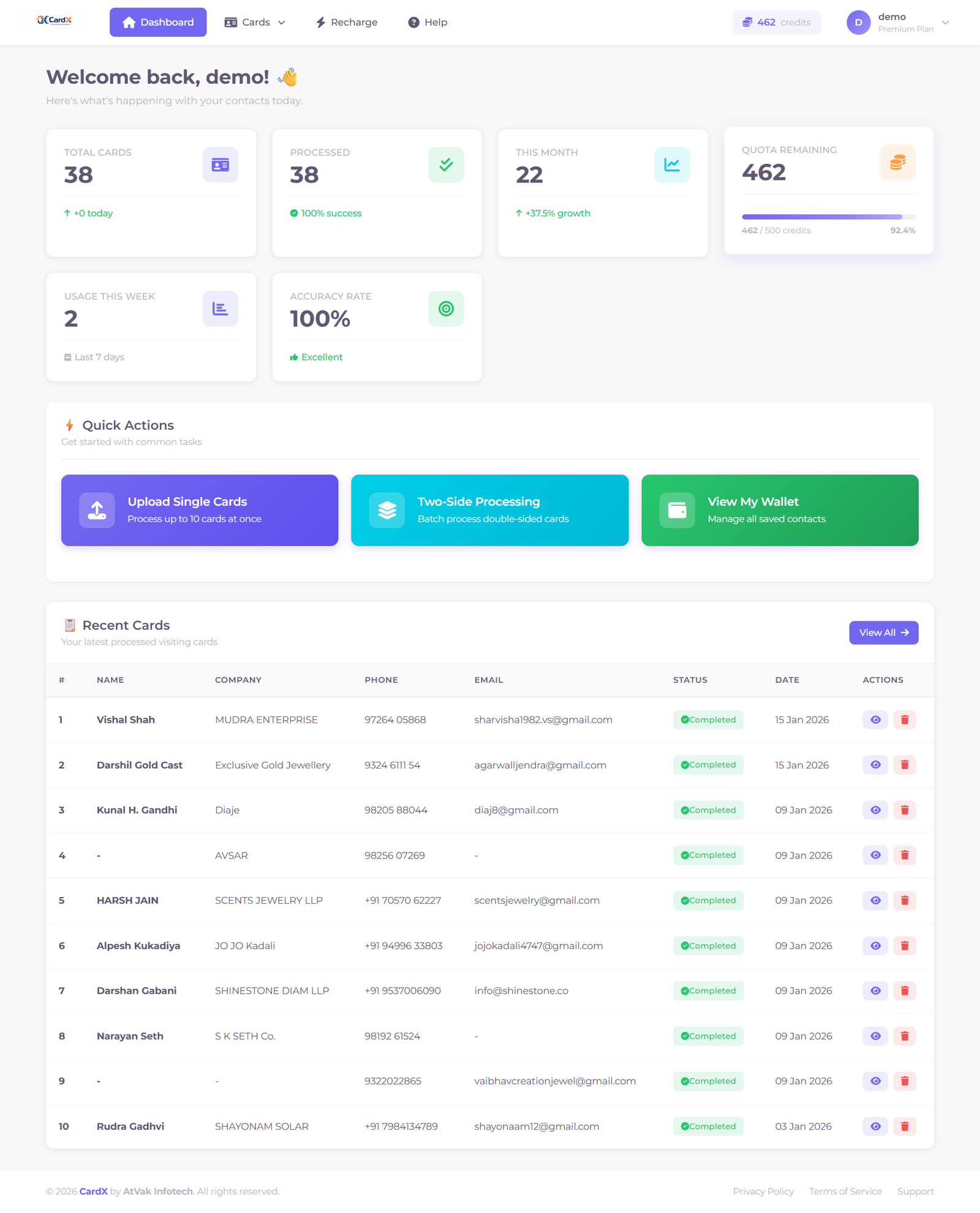Go to the Help menu item
The image size is (980, 1213).
coord(428,22)
